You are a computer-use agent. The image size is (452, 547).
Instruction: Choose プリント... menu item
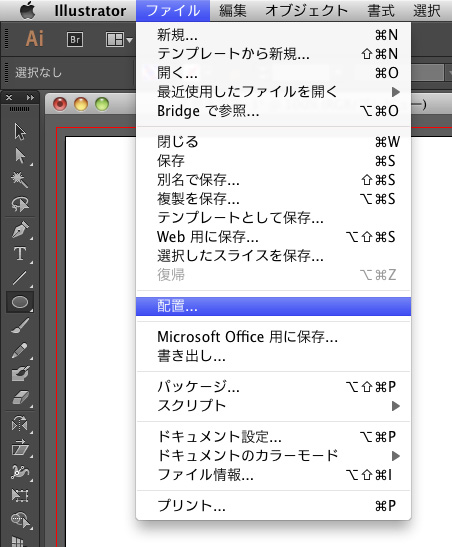point(273,505)
